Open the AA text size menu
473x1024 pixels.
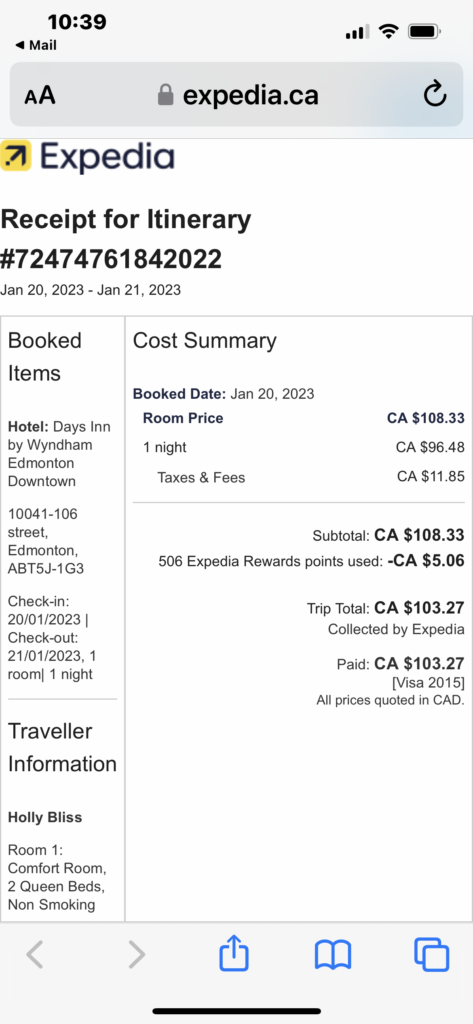pyautogui.click(x=40, y=96)
